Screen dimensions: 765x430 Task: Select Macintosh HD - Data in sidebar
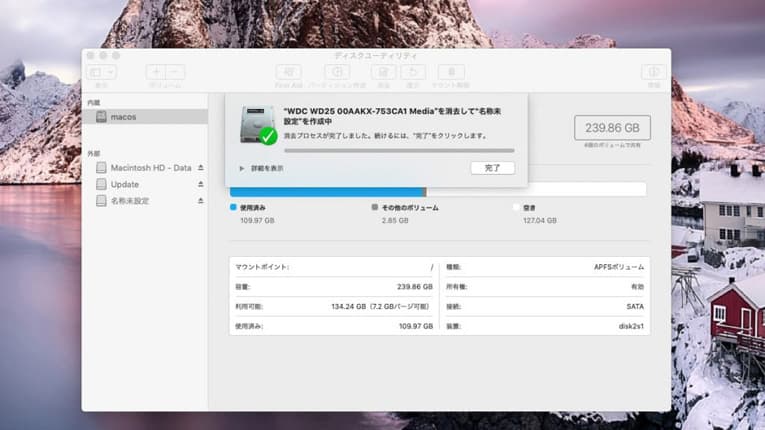click(150, 168)
